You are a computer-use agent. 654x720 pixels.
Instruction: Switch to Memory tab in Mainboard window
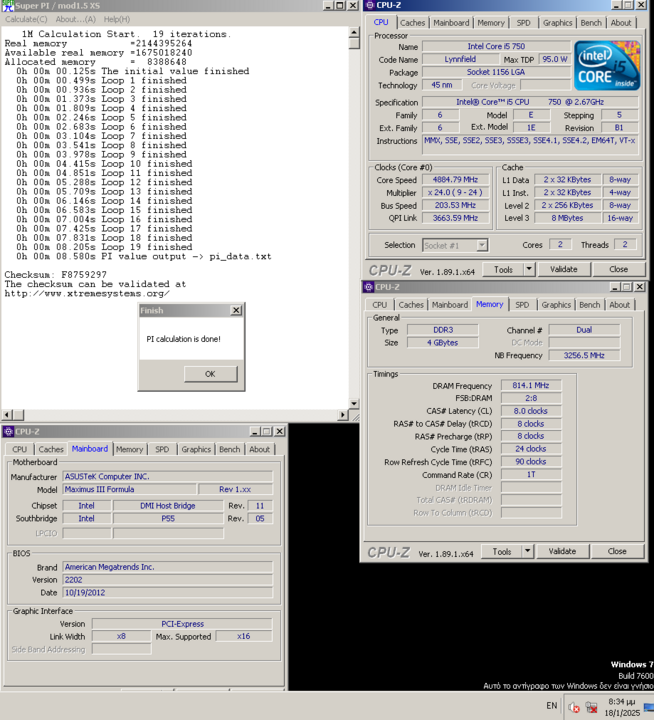(130, 449)
